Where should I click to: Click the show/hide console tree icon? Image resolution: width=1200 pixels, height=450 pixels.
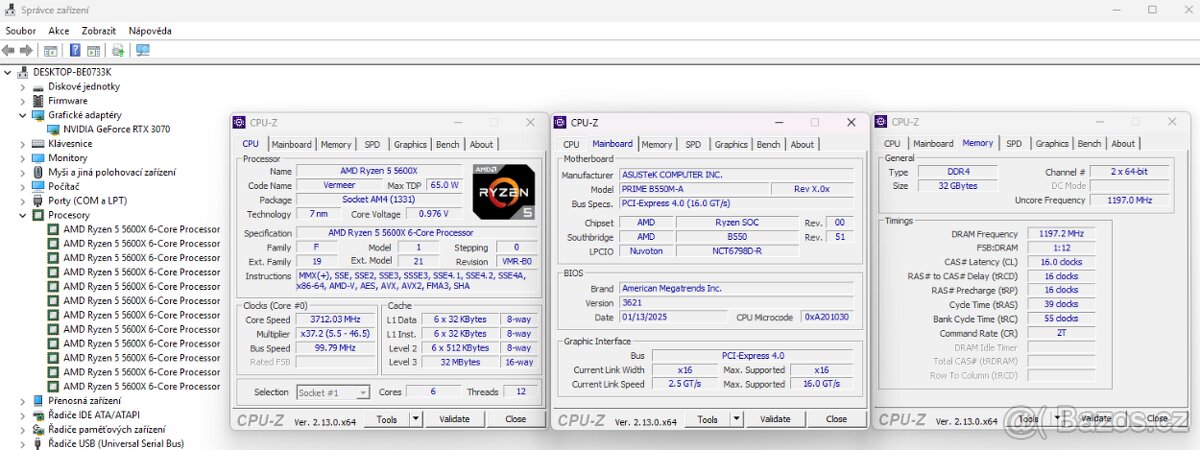(50, 50)
